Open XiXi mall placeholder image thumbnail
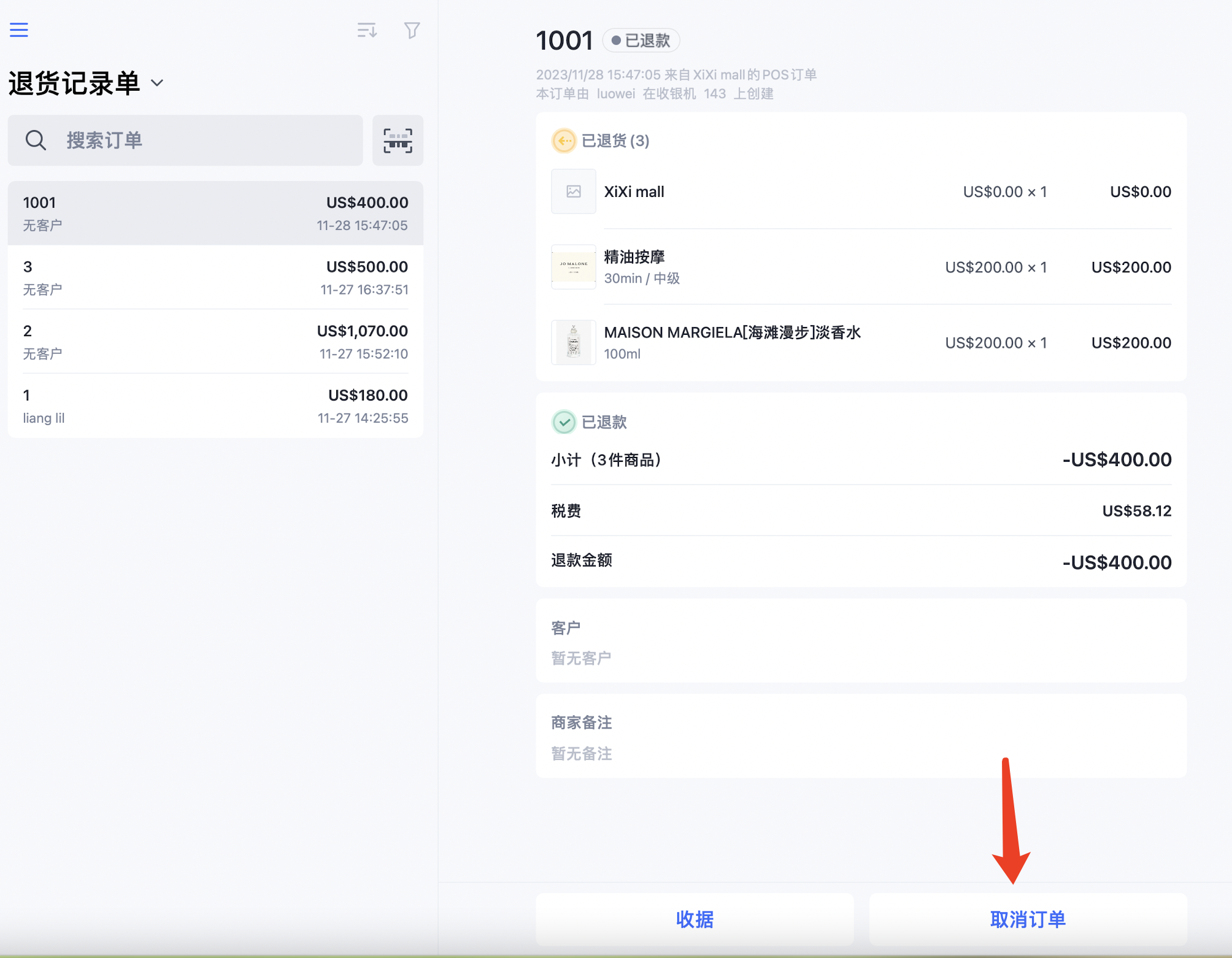Screen dimensions: 1232x958 click(573, 191)
